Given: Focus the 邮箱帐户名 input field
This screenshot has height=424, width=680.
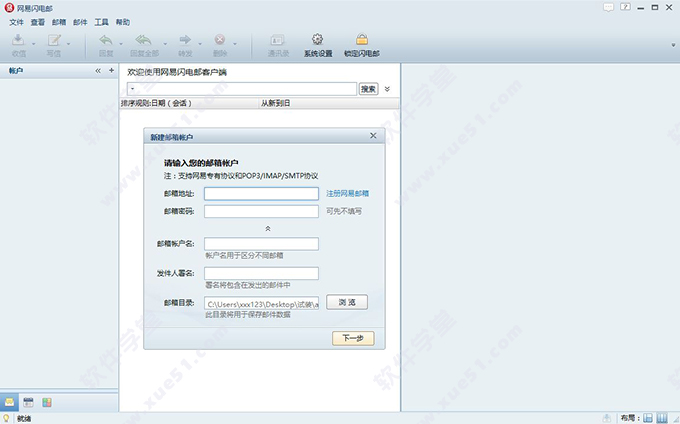Looking at the screenshot, I should pyautogui.click(x=262, y=244).
